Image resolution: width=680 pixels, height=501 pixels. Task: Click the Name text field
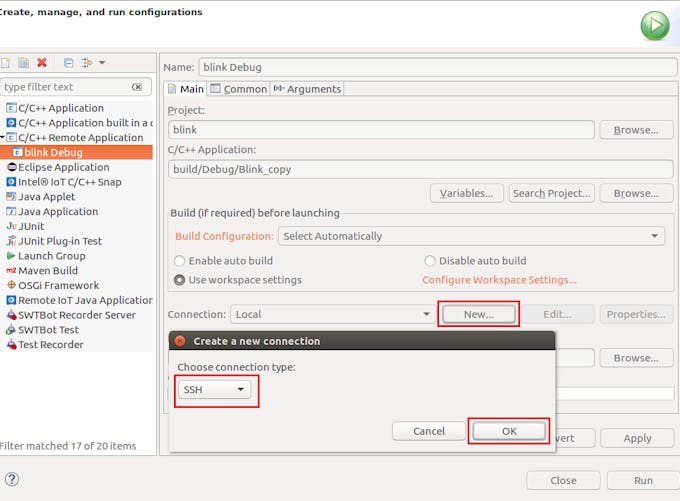[436, 67]
